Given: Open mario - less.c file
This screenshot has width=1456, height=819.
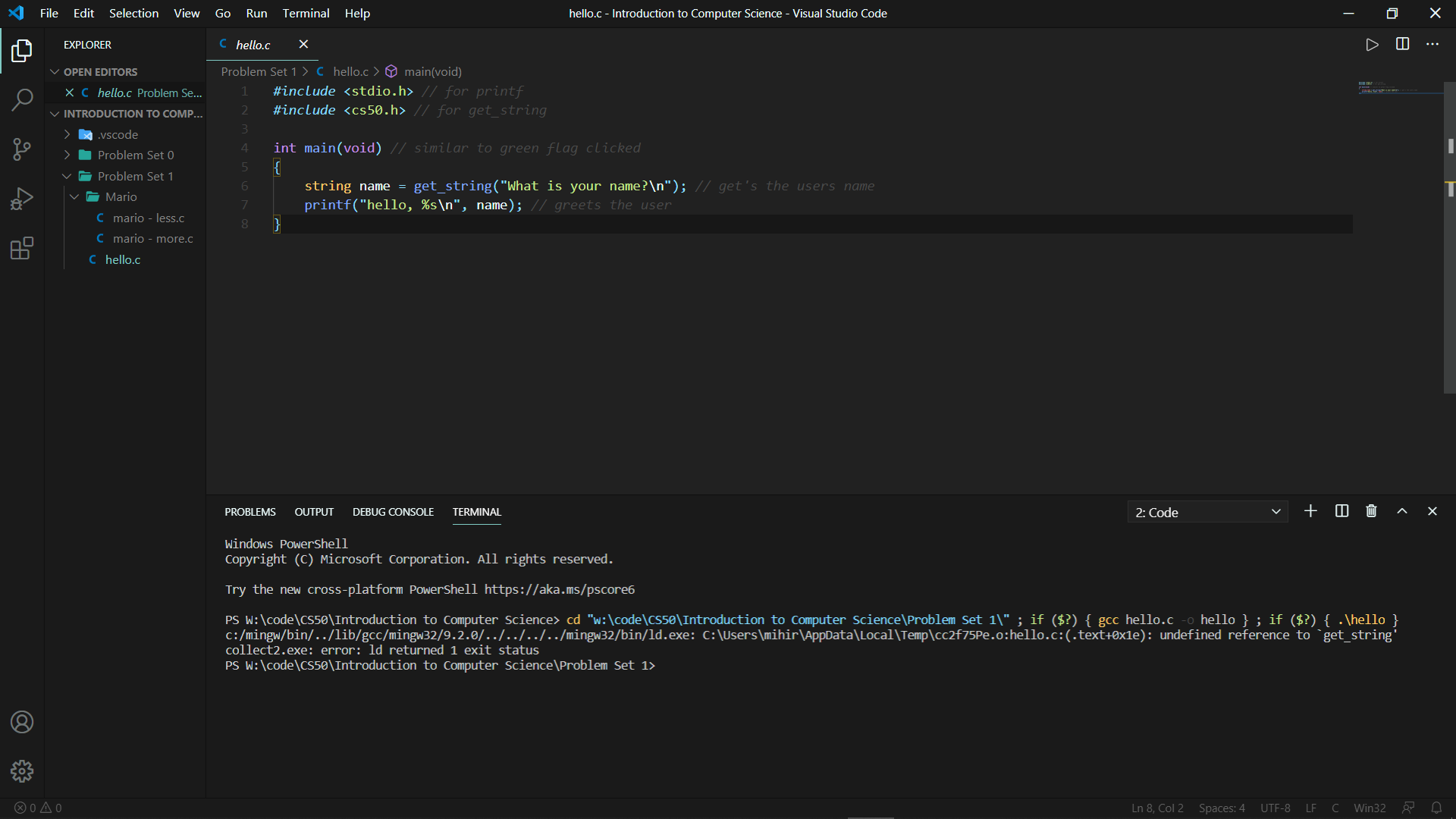Looking at the screenshot, I should pos(149,218).
